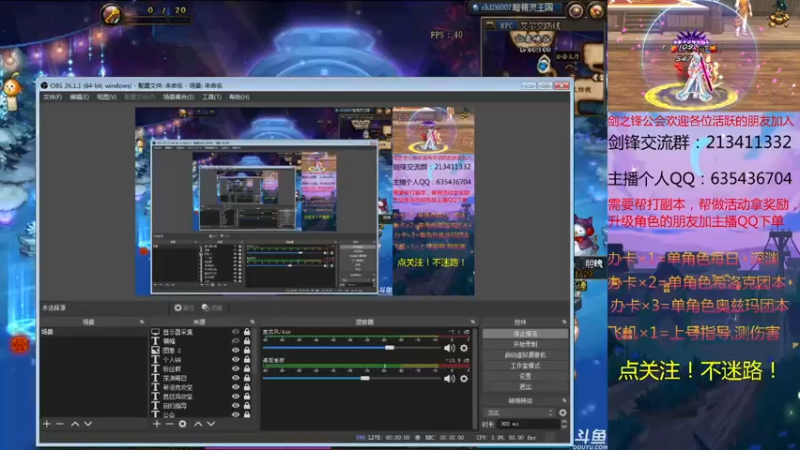
Task: Select the 场景 item in the scenes list
Action: tap(93, 332)
